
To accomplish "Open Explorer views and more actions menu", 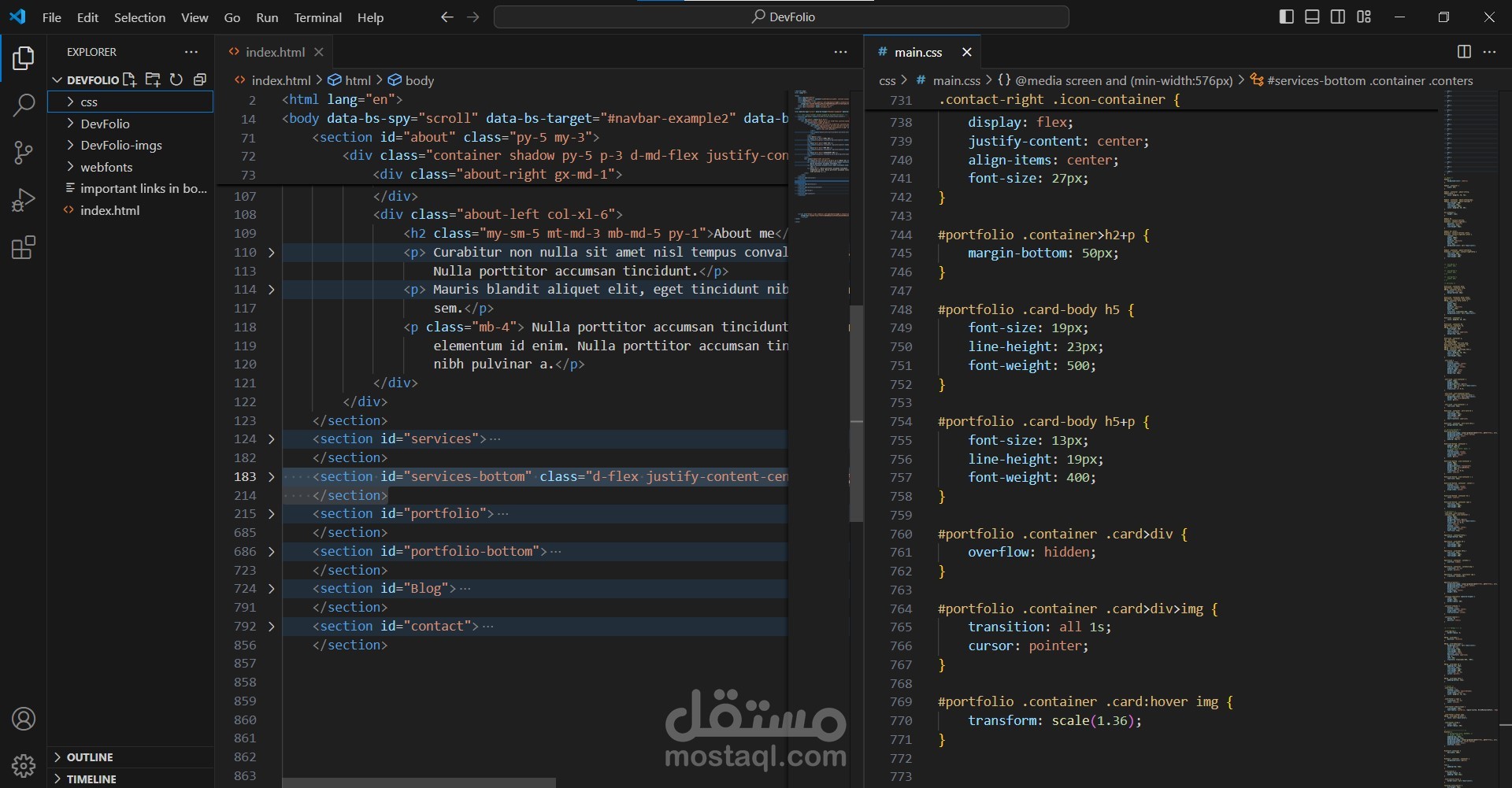I will (191, 52).
